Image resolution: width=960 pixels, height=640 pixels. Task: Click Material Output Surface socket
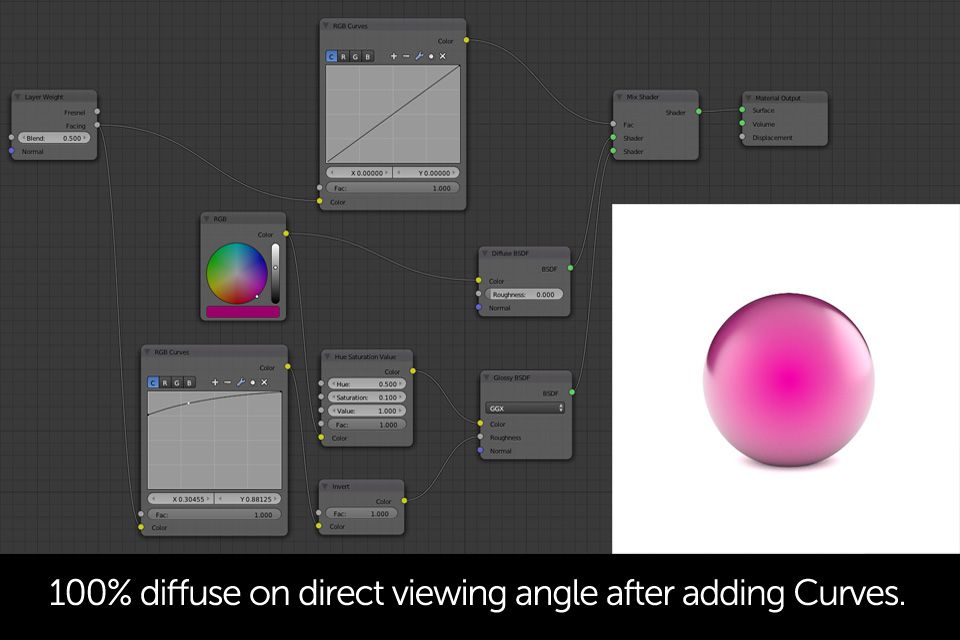(x=742, y=110)
